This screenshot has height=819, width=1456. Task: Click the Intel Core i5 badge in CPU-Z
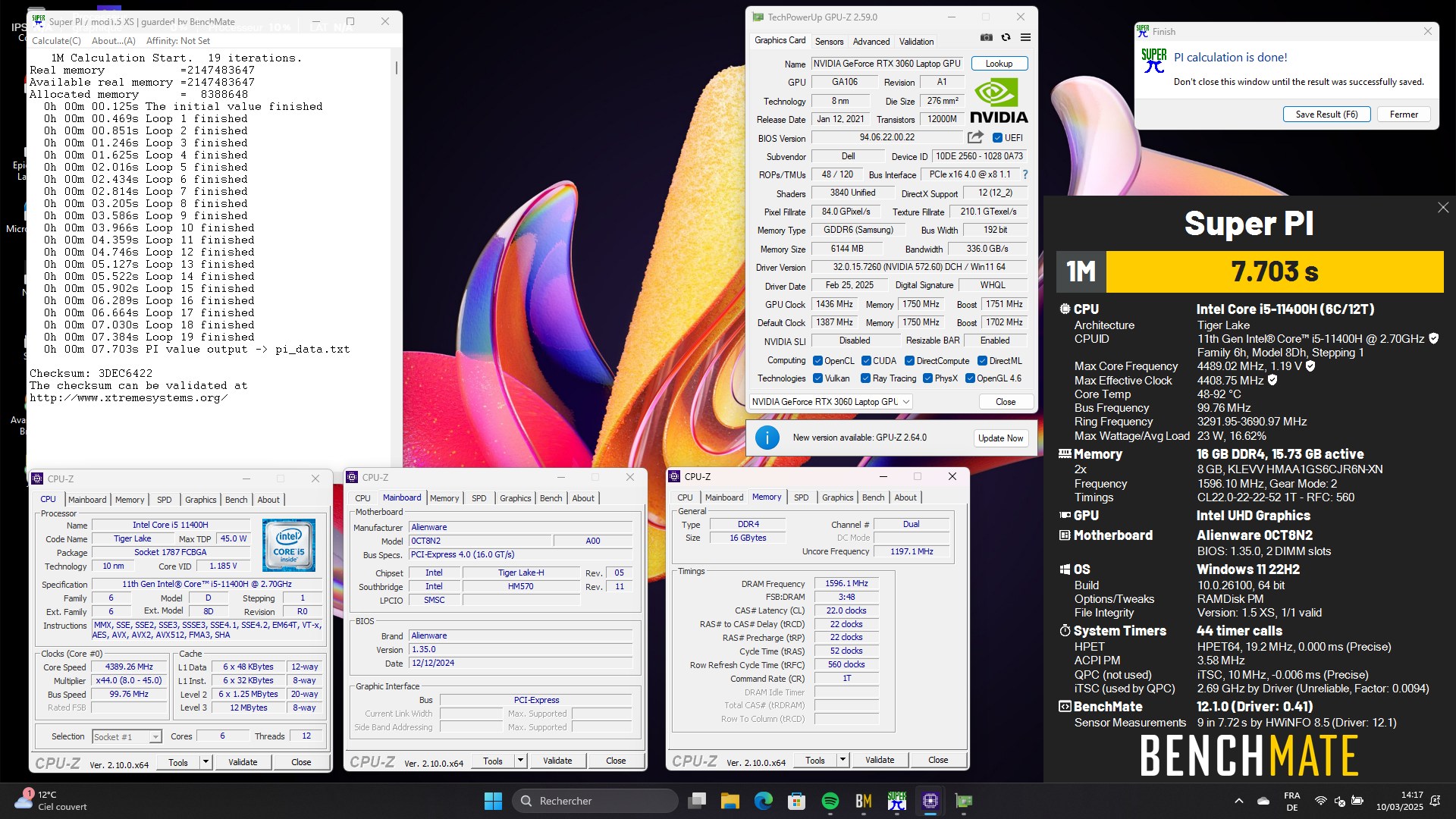[289, 544]
